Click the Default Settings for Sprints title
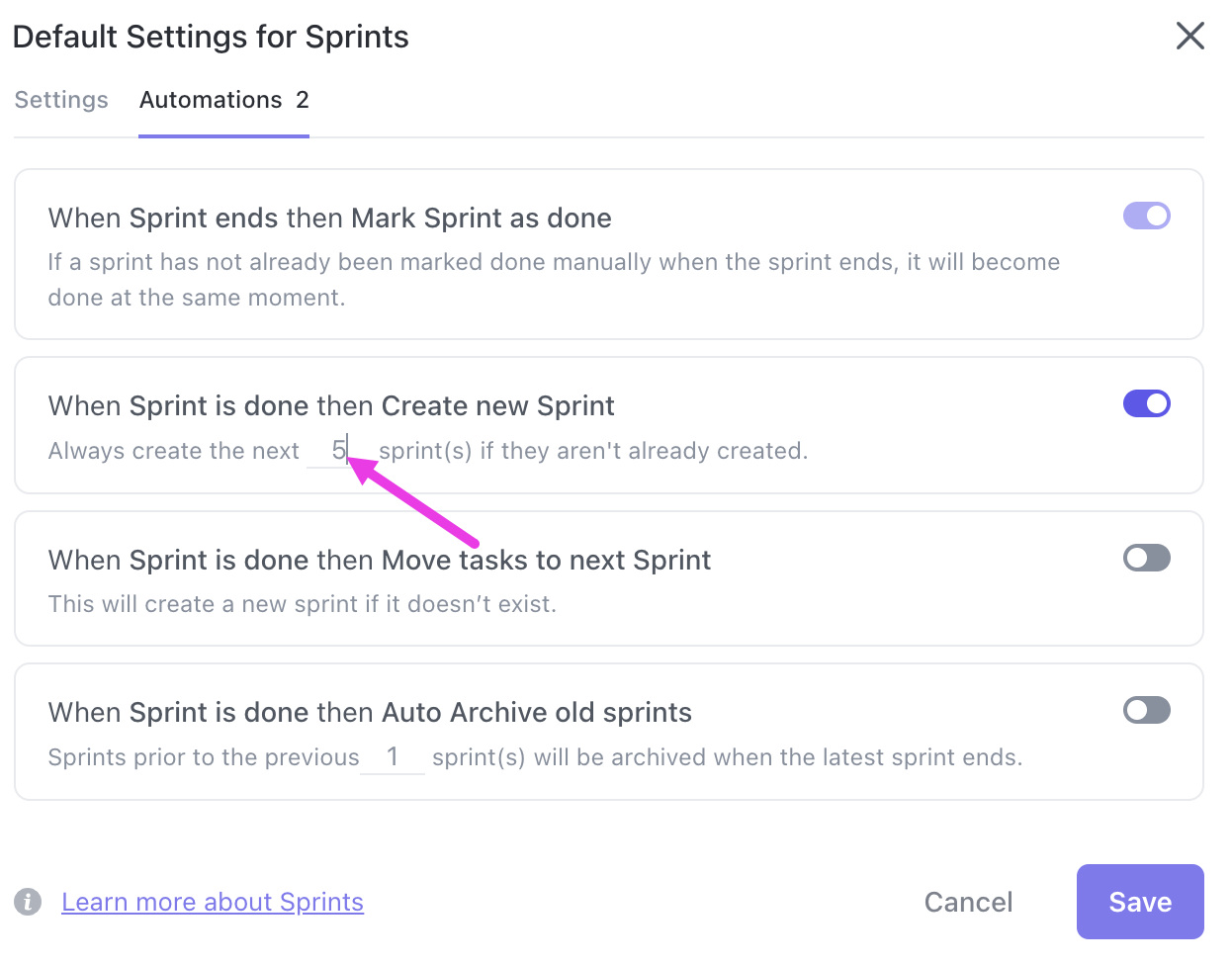Viewport: 1232px width, 965px height. coord(211,37)
